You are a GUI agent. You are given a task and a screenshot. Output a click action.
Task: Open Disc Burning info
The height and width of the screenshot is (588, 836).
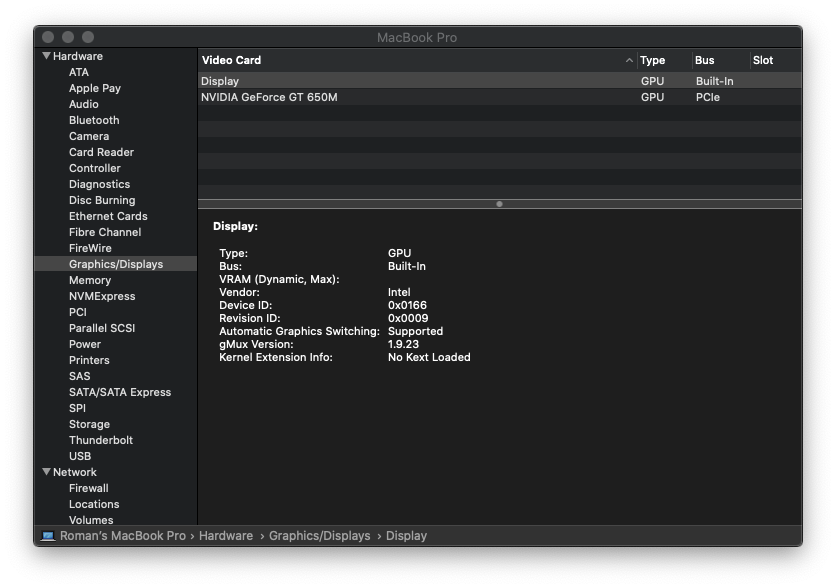coord(102,200)
